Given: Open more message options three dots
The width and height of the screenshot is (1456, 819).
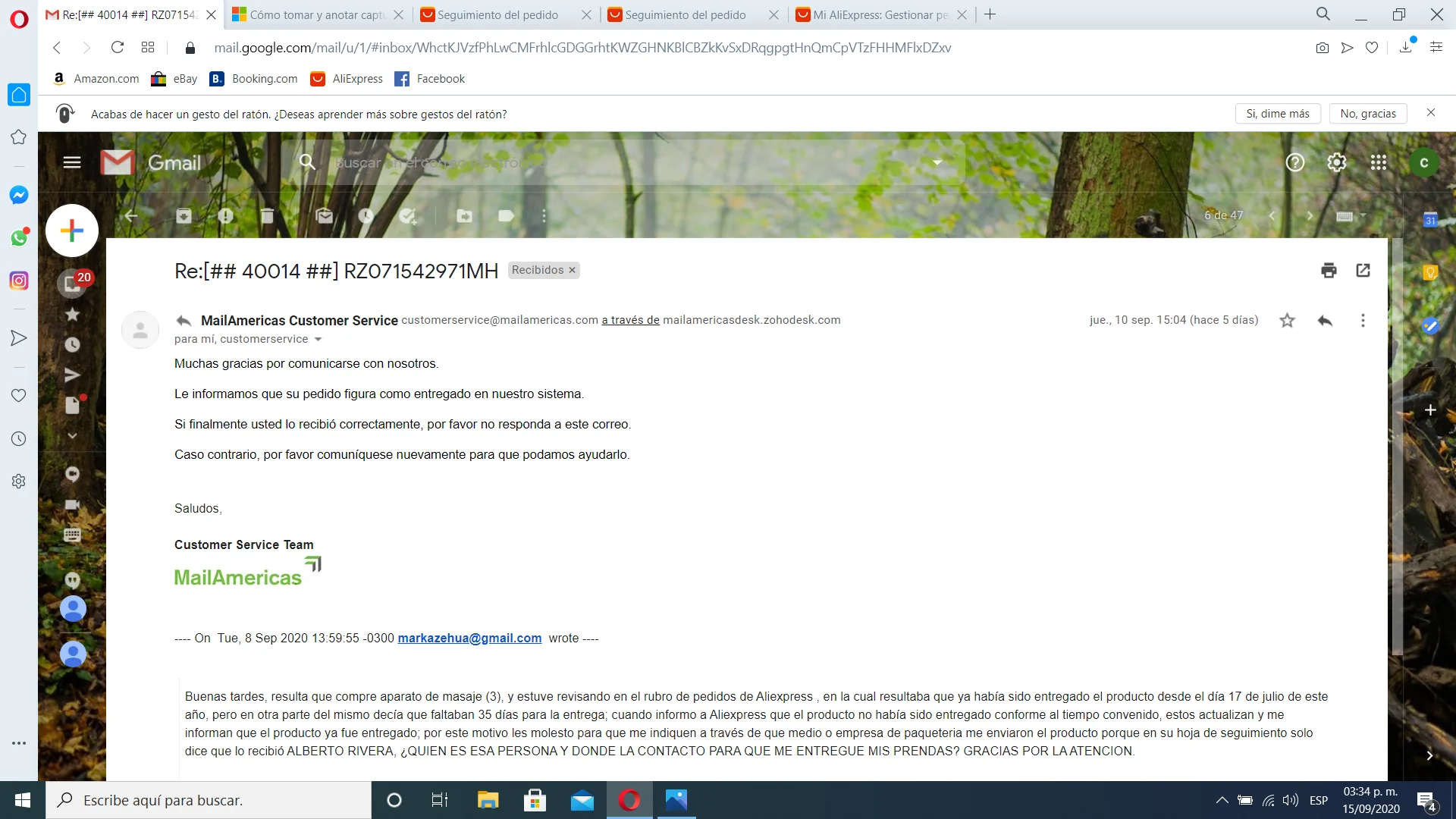Looking at the screenshot, I should click(1363, 321).
